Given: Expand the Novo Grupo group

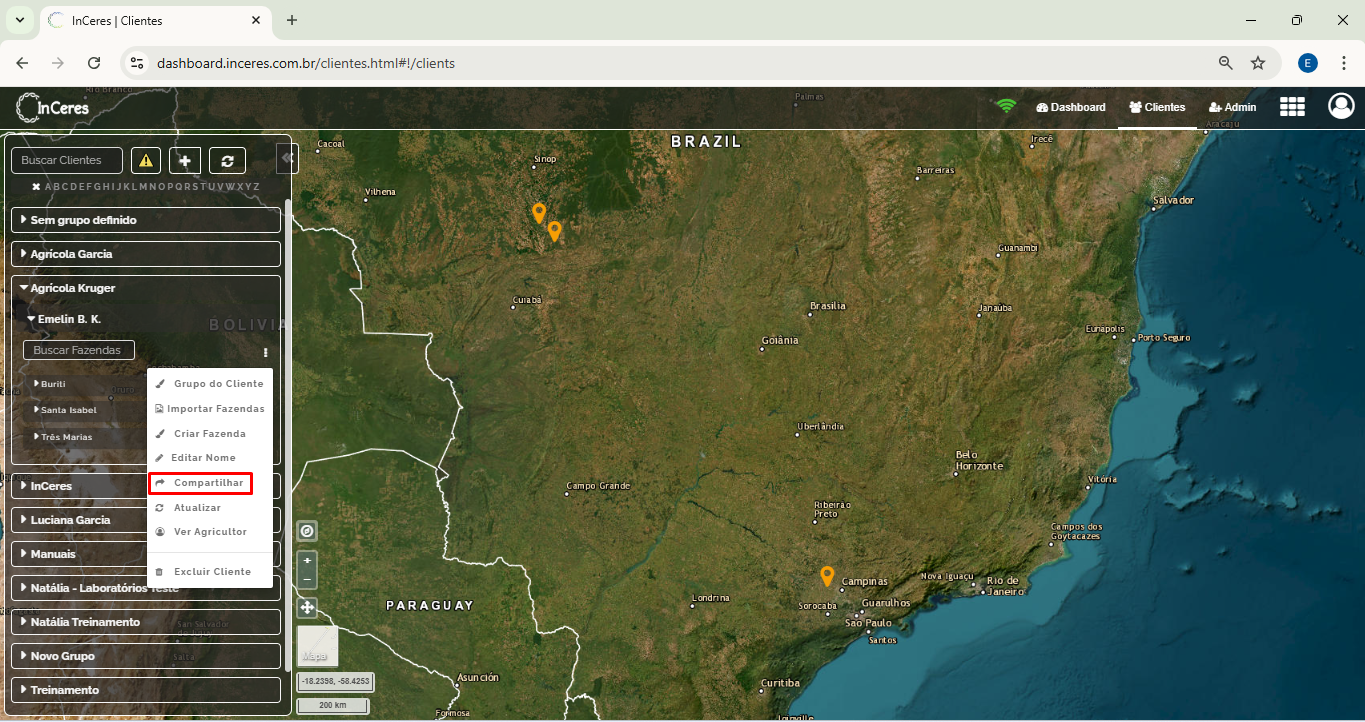Looking at the screenshot, I should [x=146, y=656].
